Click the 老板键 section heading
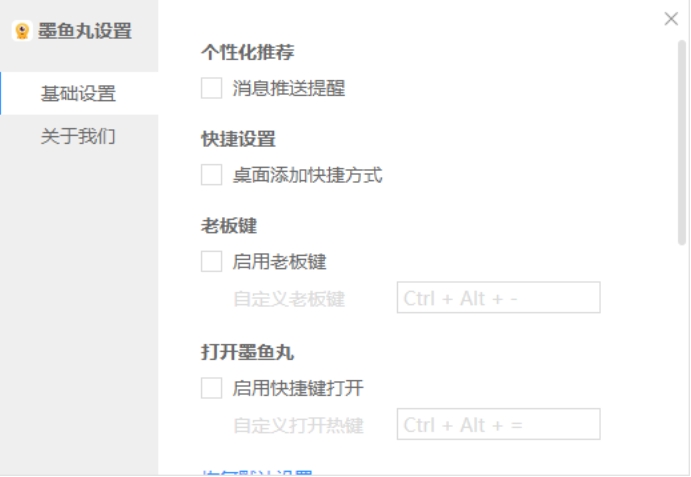The image size is (691, 477). (229, 226)
